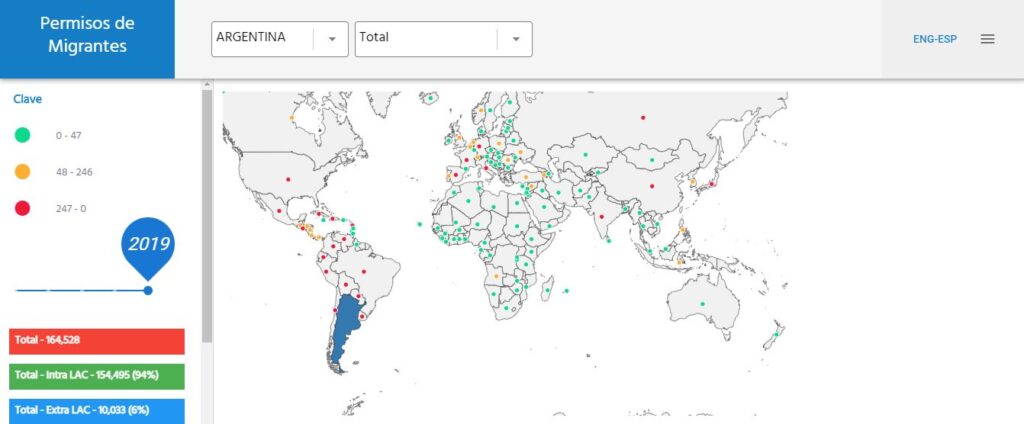Click the red dot on the United States
This screenshot has height=424, width=1024.
[288, 180]
